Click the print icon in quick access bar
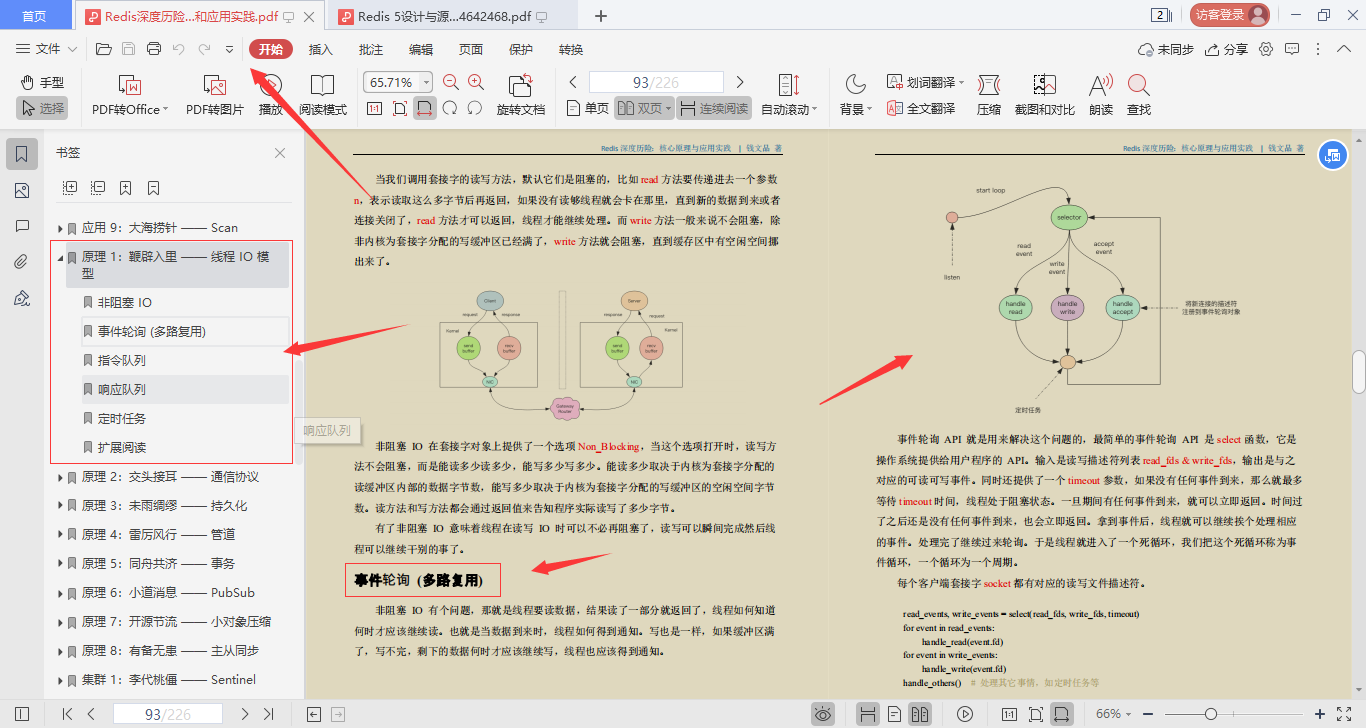Screen dimensions: 1366x728 click(154, 49)
